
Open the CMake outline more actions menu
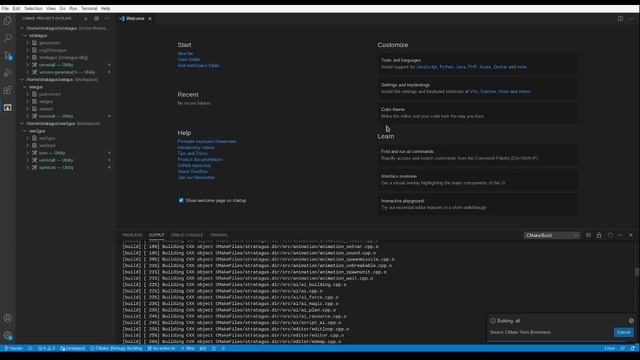[107, 18]
